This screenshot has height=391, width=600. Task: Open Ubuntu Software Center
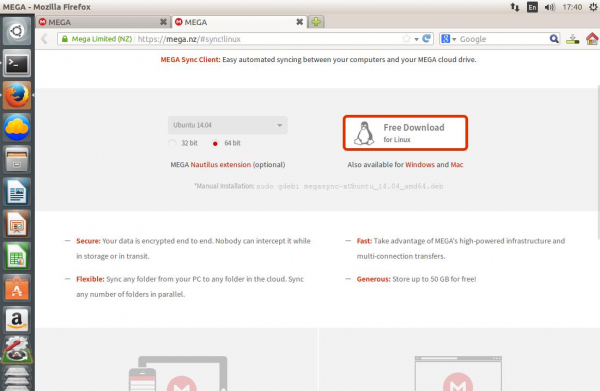(x=17, y=288)
